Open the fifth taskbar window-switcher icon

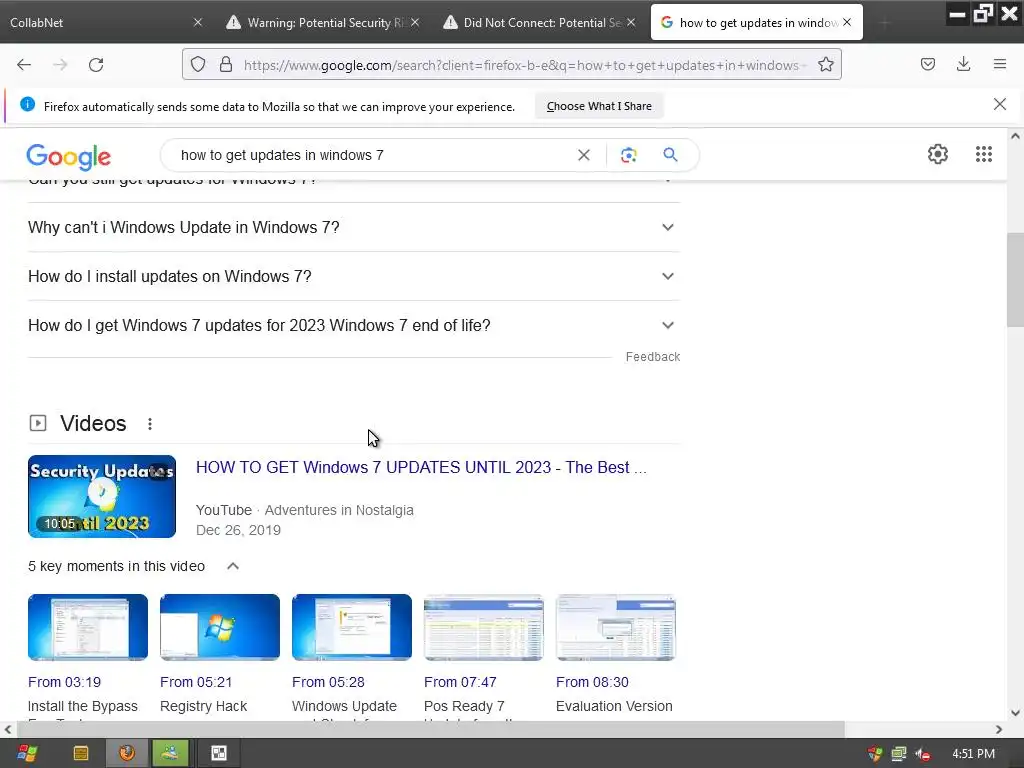pyautogui.click(x=219, y=754)
